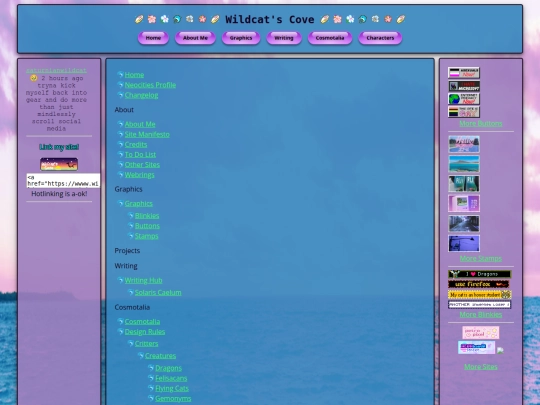Viewport: 540px width, 405px height.
Task: Open the Site Manifesto link
Action: click(x=147, y=134)
